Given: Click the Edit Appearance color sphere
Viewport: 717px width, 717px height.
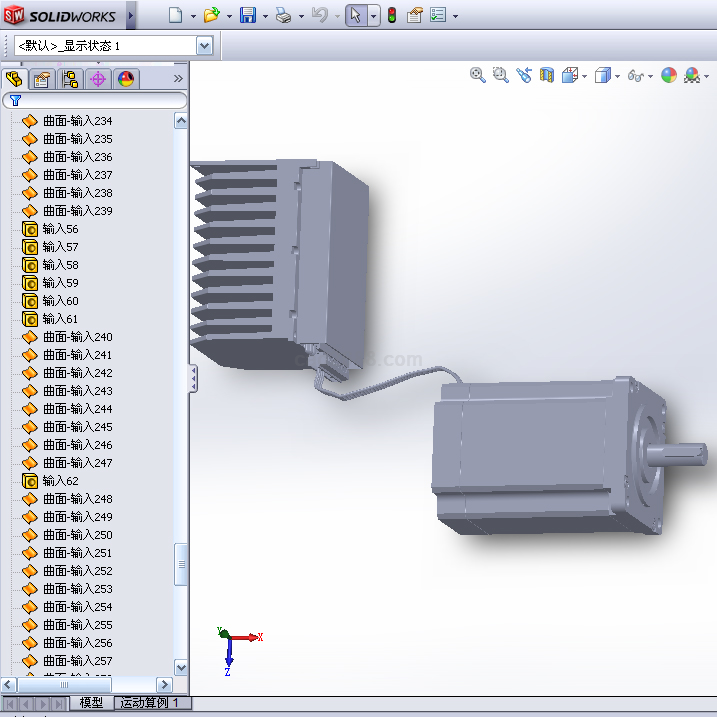Looking at the screenshot, I should pyautogui.click(x=669, y=75).
